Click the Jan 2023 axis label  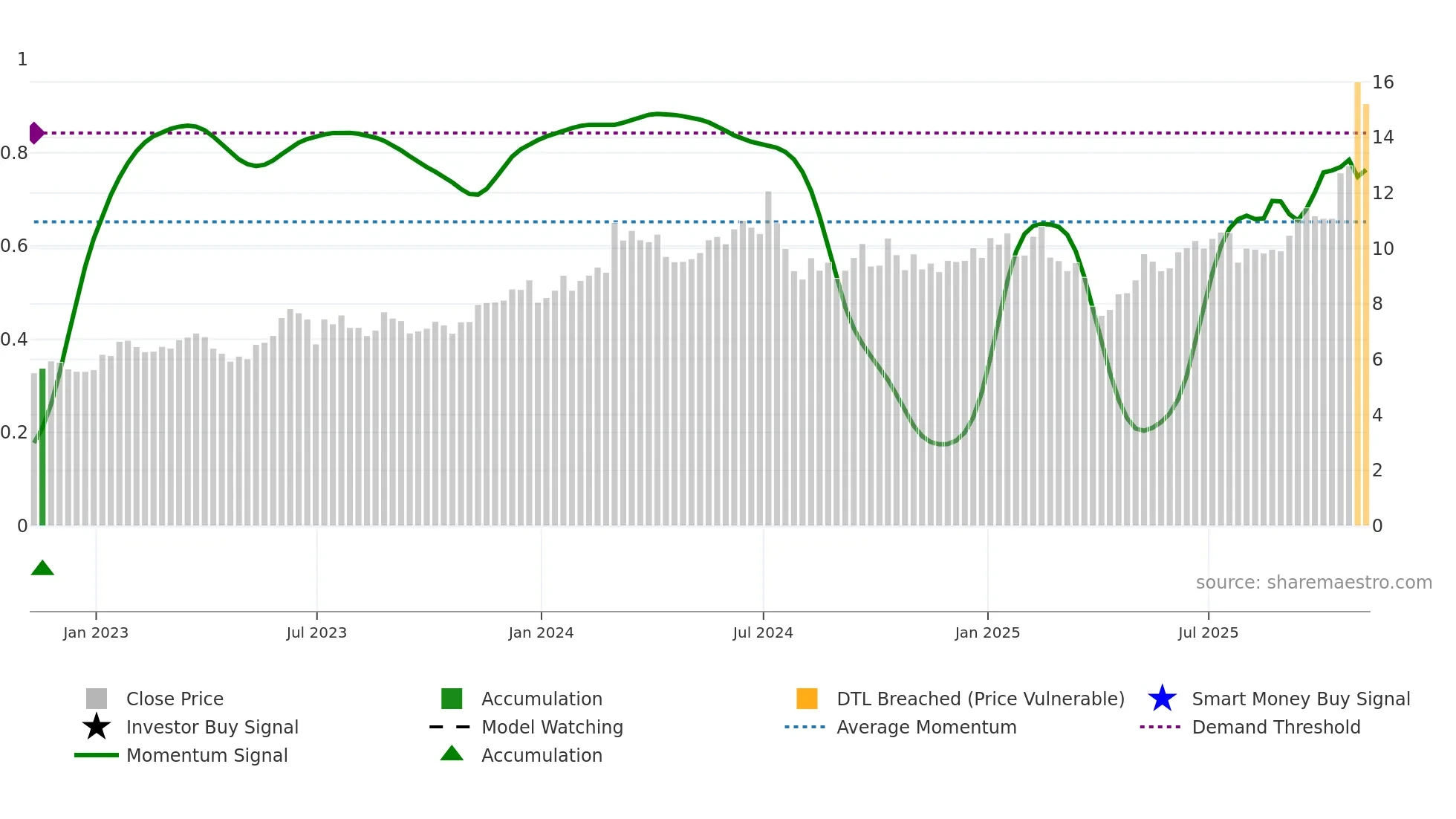(x=96, y=632)
